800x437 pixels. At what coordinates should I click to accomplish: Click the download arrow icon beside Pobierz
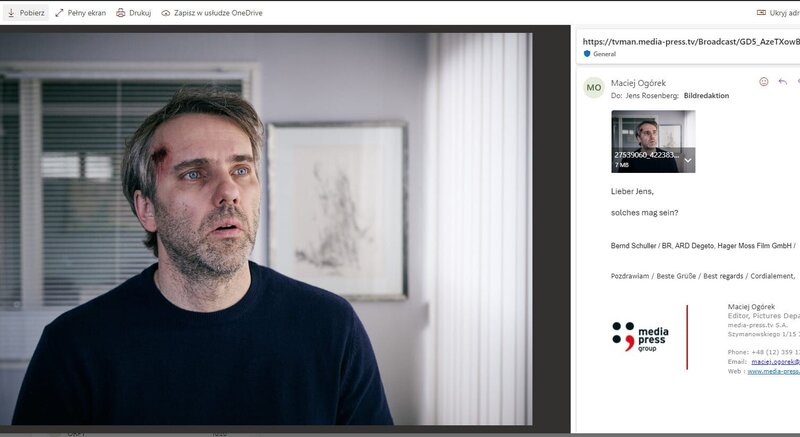10,13
